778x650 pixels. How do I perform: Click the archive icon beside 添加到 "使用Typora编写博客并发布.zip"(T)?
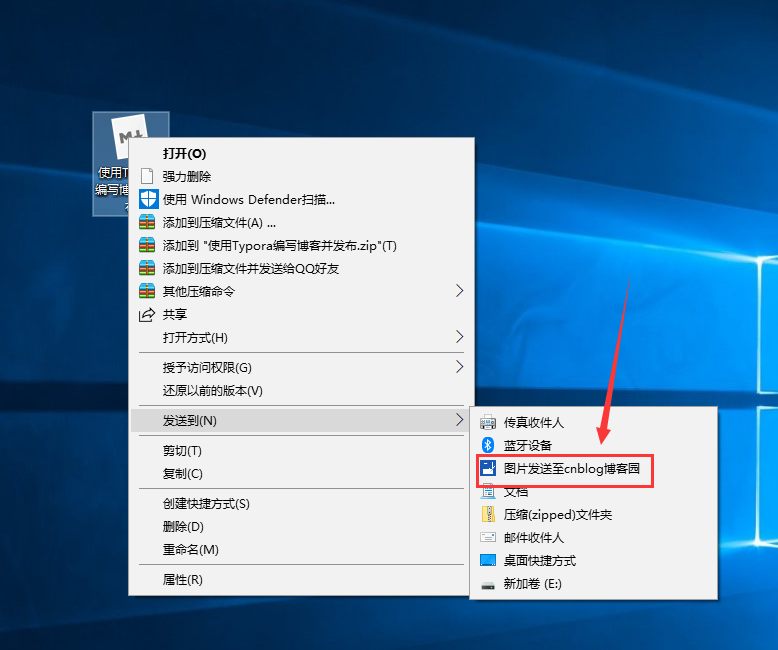tap(147, 245)
